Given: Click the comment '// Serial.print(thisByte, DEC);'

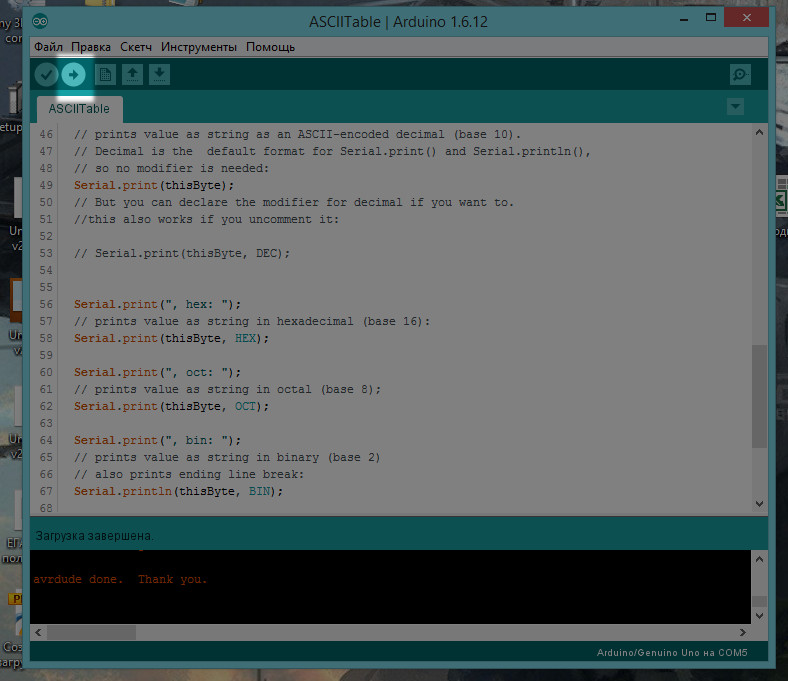Looking at the screenshot, I should [x=182, y=253].
